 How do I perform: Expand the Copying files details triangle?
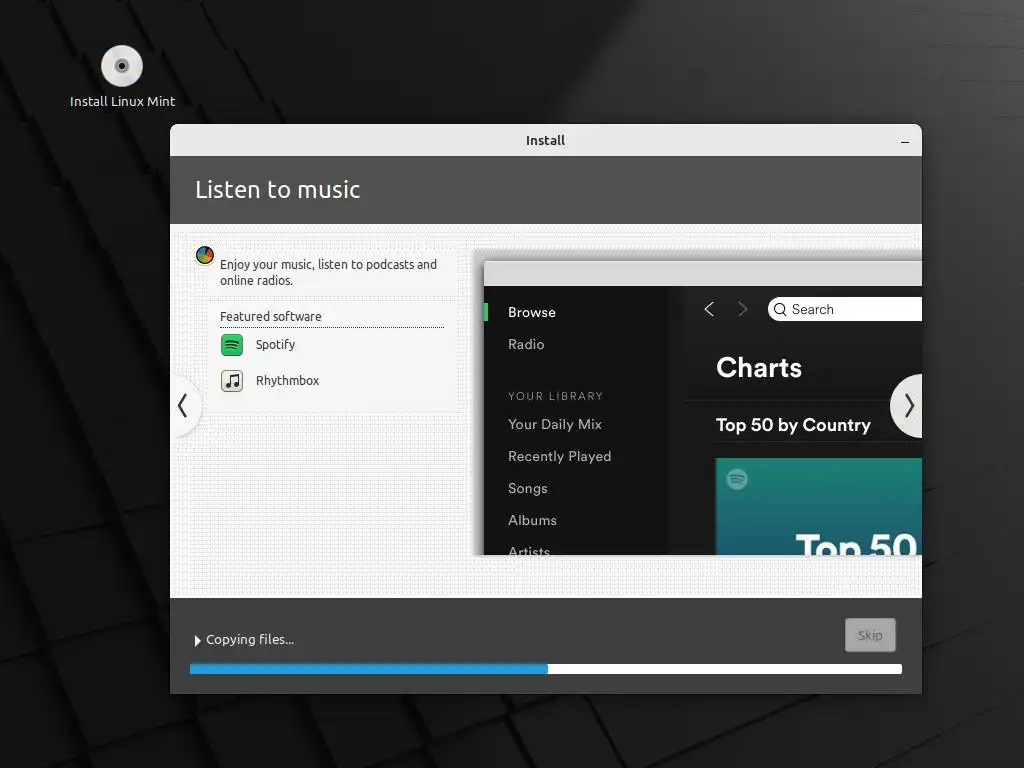197,641
